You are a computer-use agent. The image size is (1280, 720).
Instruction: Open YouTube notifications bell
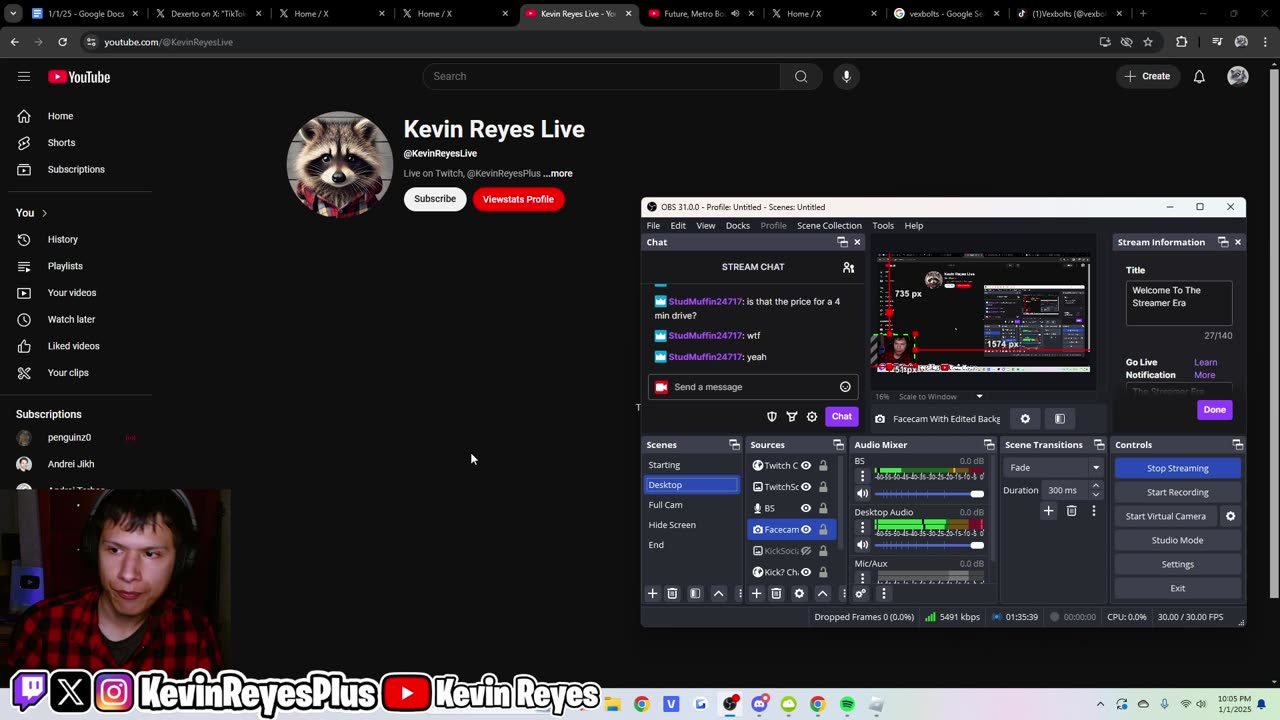tap(1199, 76)
